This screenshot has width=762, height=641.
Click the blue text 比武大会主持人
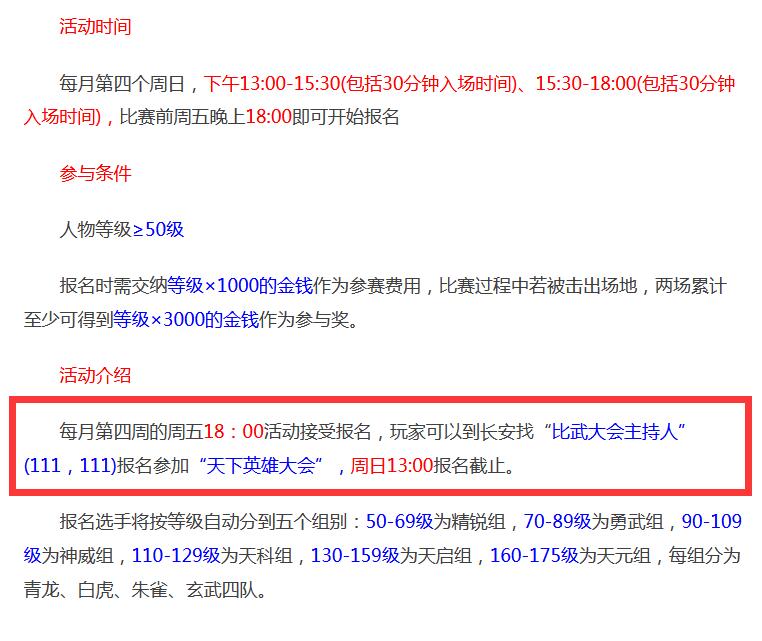pos(614,431)
